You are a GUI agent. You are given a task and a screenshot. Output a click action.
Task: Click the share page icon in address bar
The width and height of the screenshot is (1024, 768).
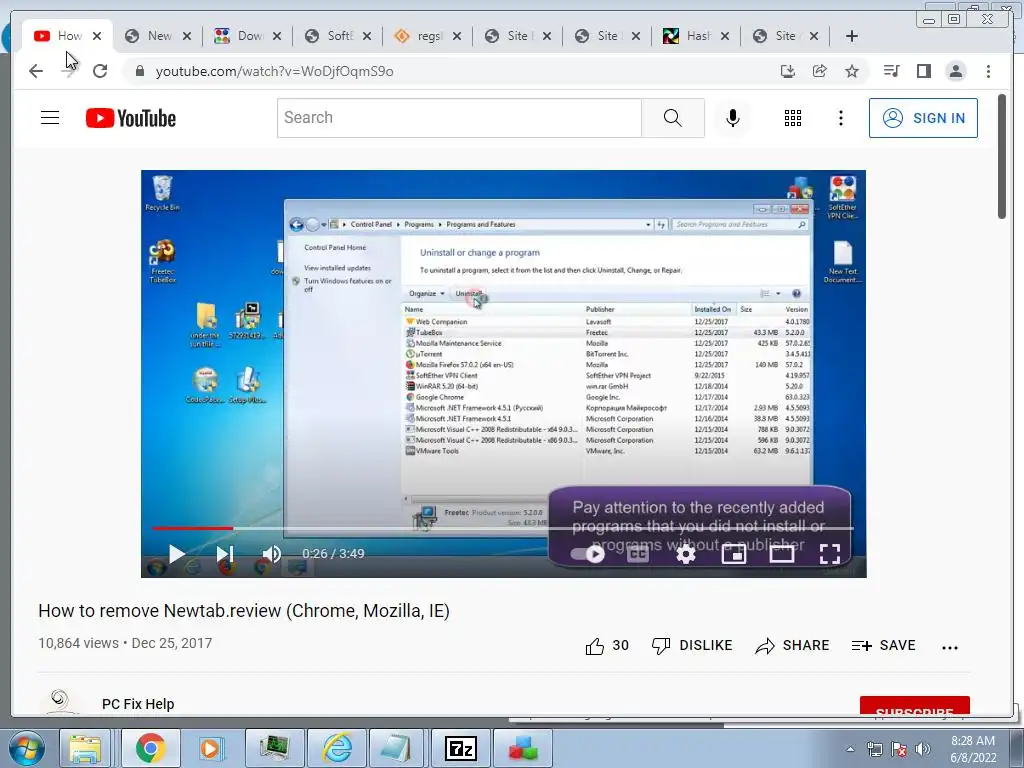click(x=820, y=71)
